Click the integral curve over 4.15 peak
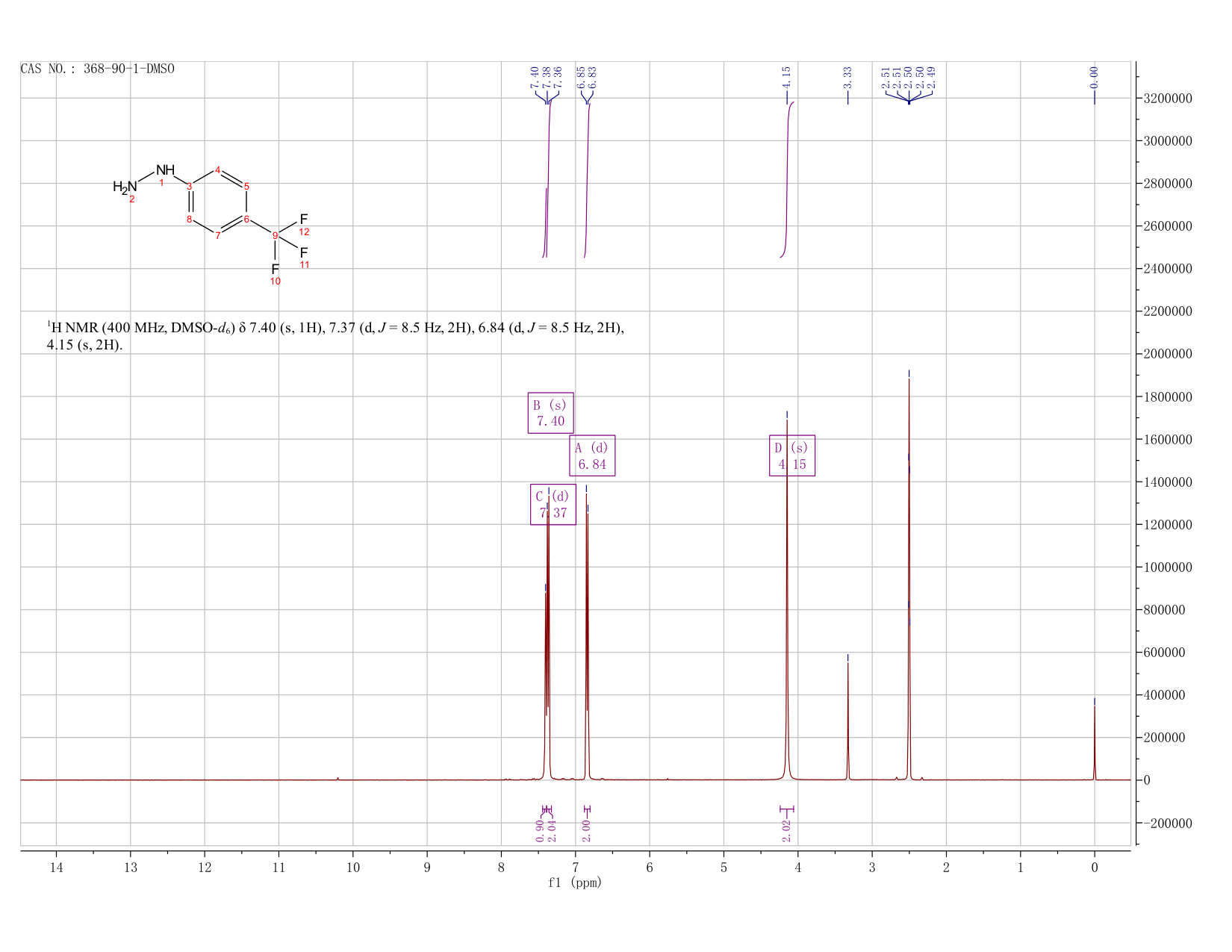The height and width of the screenshot is (952, 1232). 788,179
